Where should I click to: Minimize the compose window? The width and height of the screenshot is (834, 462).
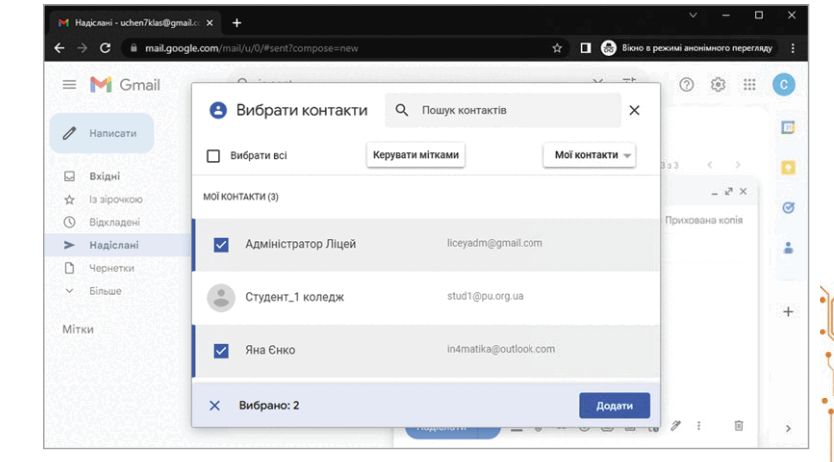[x=714, y=193]
